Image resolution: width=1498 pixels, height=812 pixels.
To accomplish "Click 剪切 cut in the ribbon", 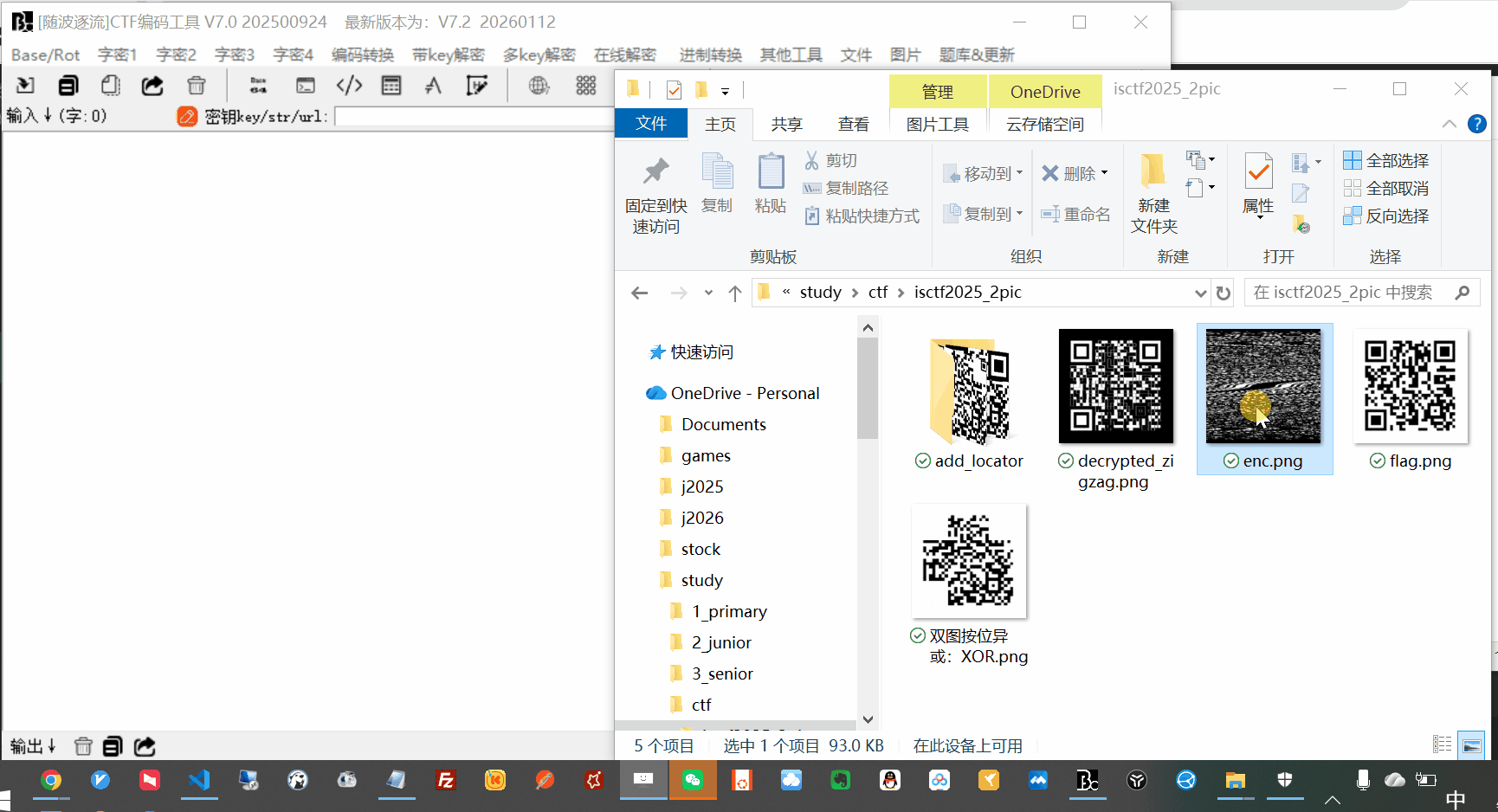I will [830, 160].
